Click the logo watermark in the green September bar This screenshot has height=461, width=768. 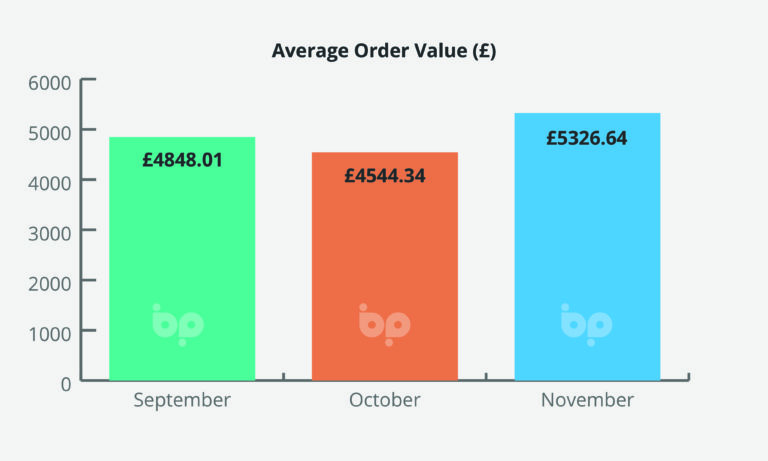tap(178, 324)
